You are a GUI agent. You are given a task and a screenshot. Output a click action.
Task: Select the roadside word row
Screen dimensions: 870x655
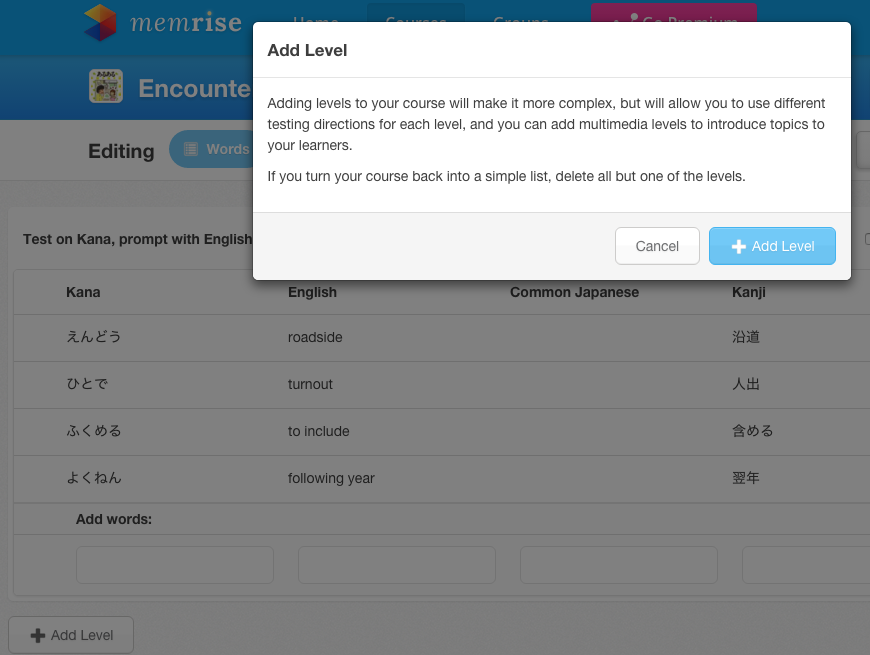tap(442, 338)
